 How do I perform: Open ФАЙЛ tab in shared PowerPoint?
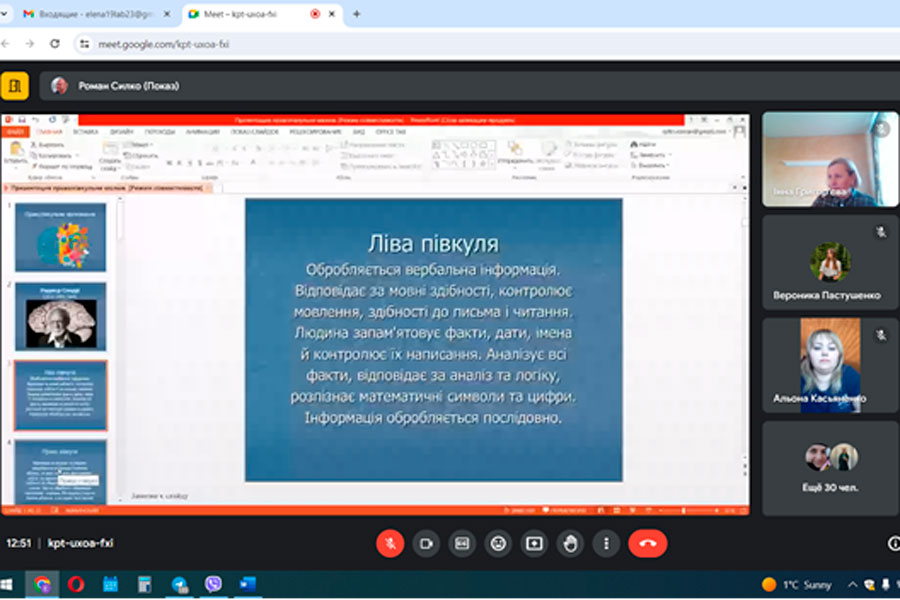pos(15,132)
